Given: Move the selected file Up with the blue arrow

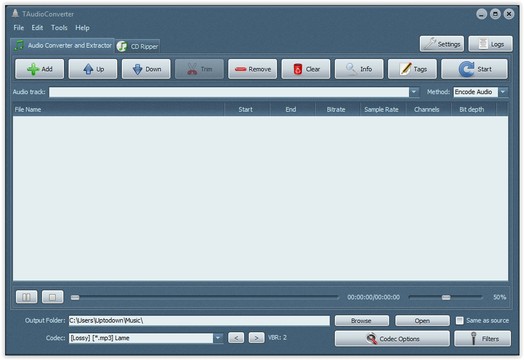Looking at the screenshot, I should pyautogui.click(x=93, y=69).
